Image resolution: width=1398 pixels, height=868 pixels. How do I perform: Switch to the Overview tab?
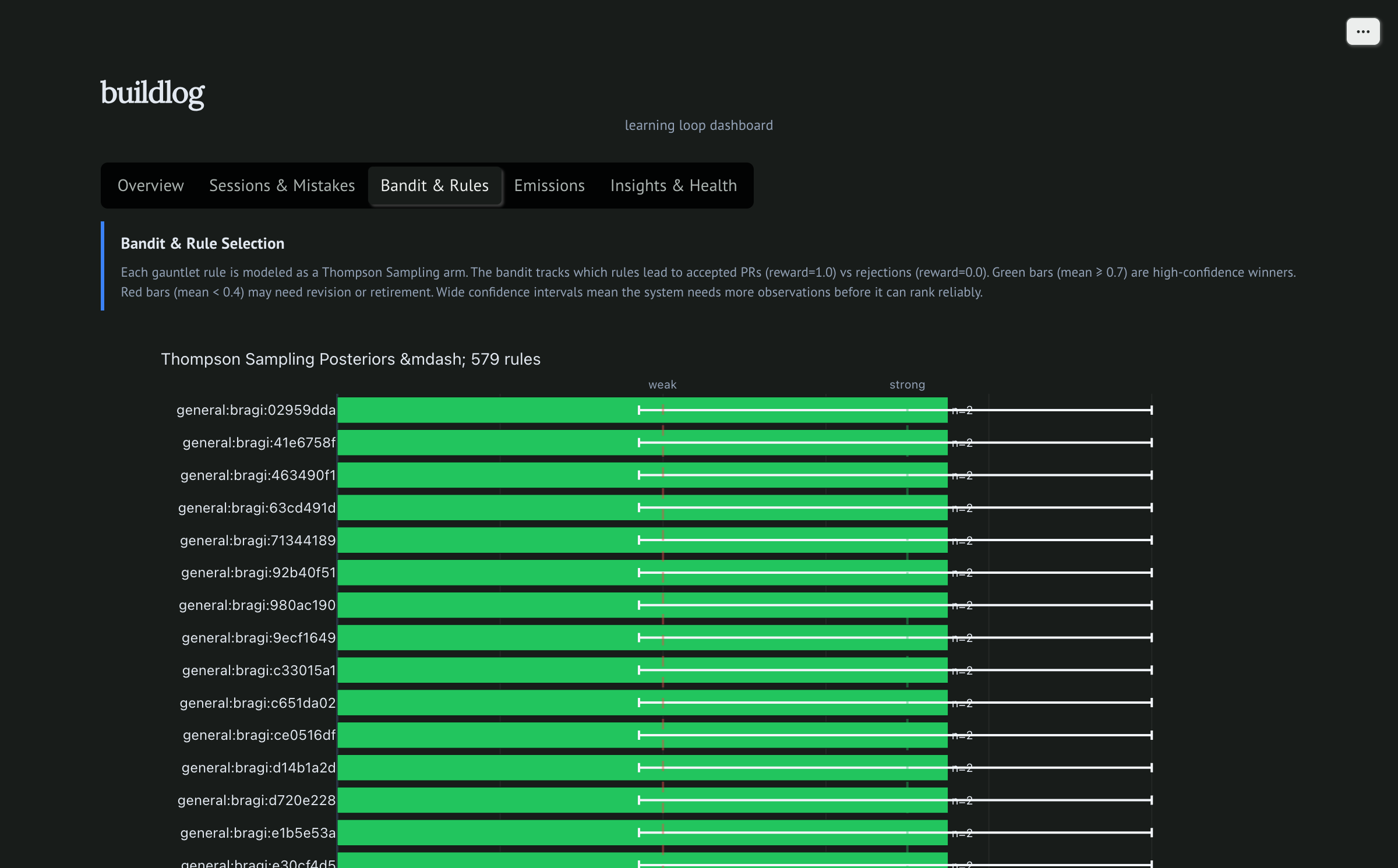pos(150,185)
